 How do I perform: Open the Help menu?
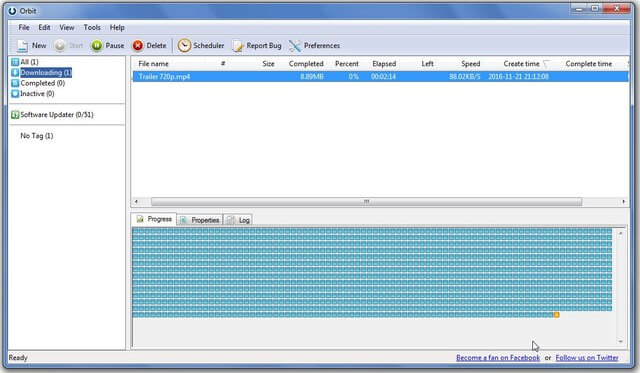(117, 27)
